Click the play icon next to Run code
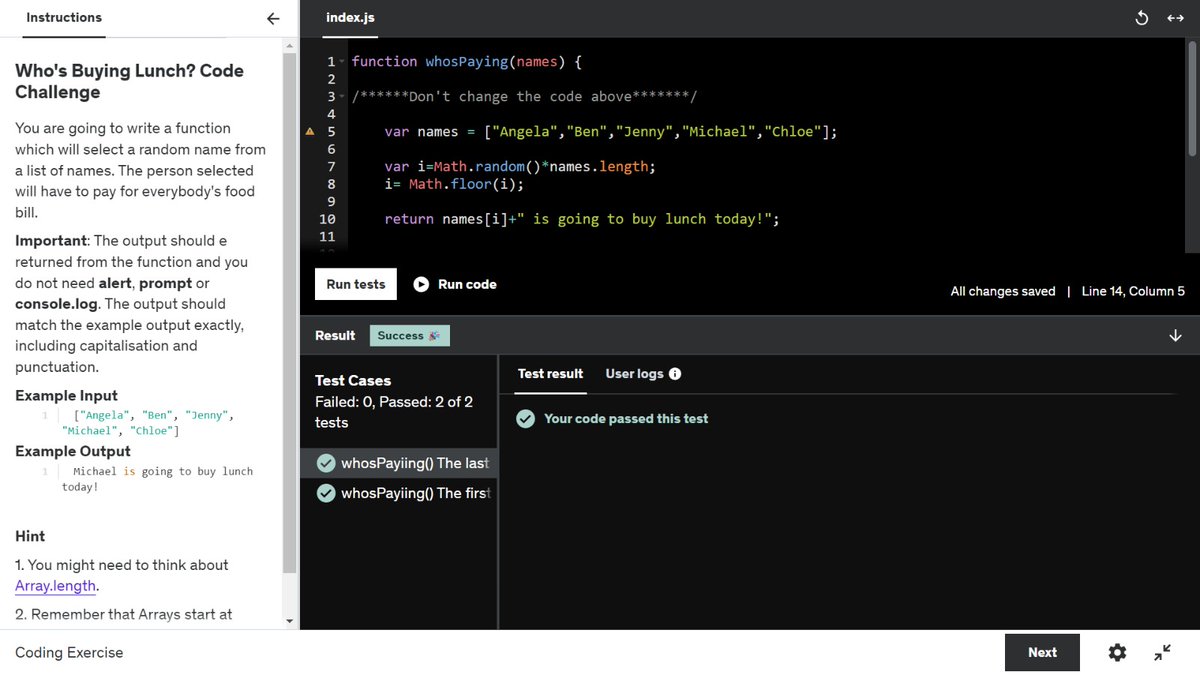The height and width of the screenshot is (675, 1200). click(x=420, y=284)
